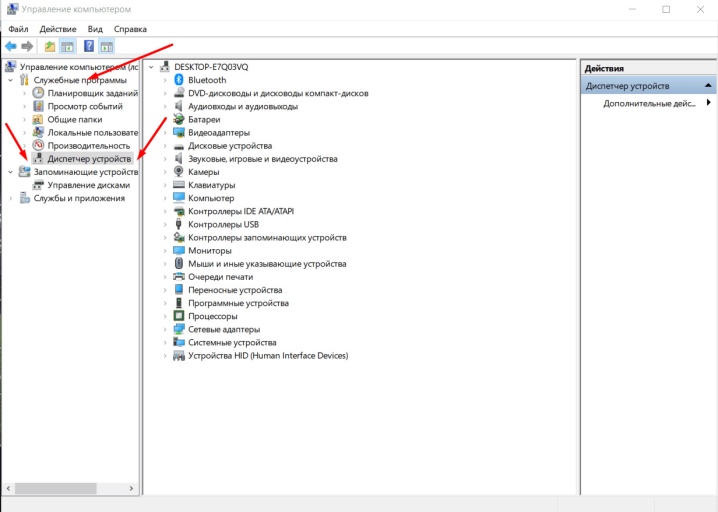Click the Help question mark toolbar icon
The image size is (718, 512).
pyautogui.click(x=89, y=46)
